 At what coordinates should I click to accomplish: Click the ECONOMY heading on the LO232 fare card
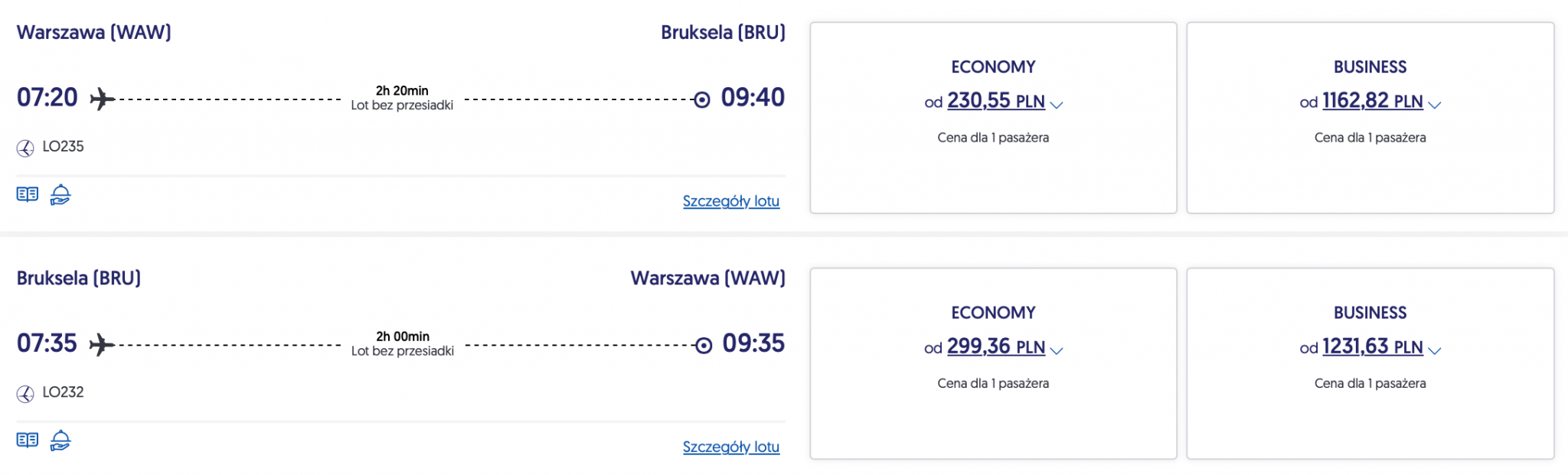(993, 313)
